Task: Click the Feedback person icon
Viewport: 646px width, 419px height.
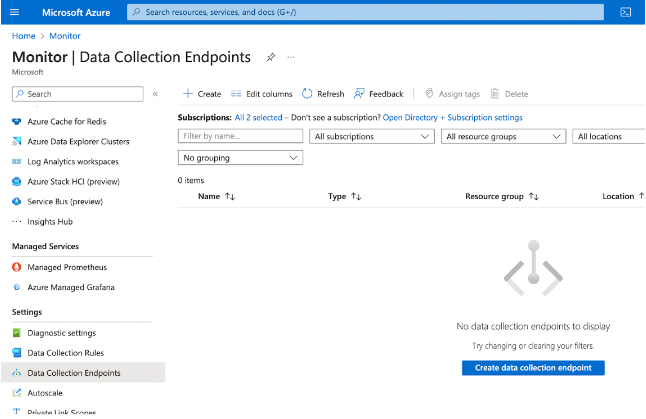Action: coord(359,94)
